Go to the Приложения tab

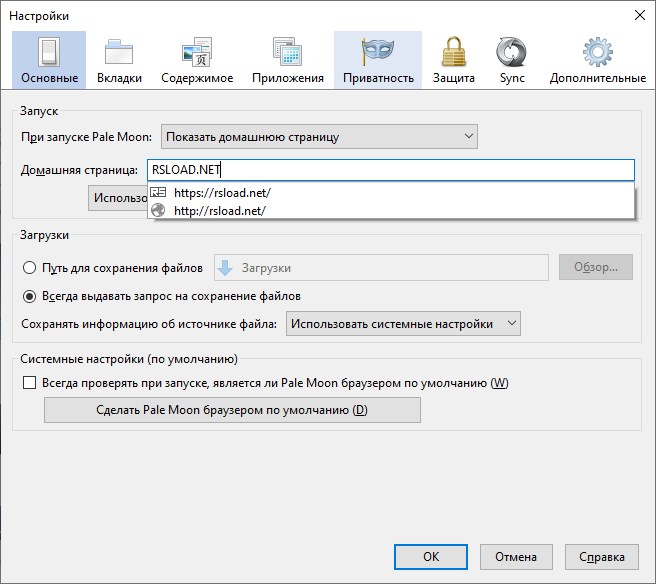point(288,60)
